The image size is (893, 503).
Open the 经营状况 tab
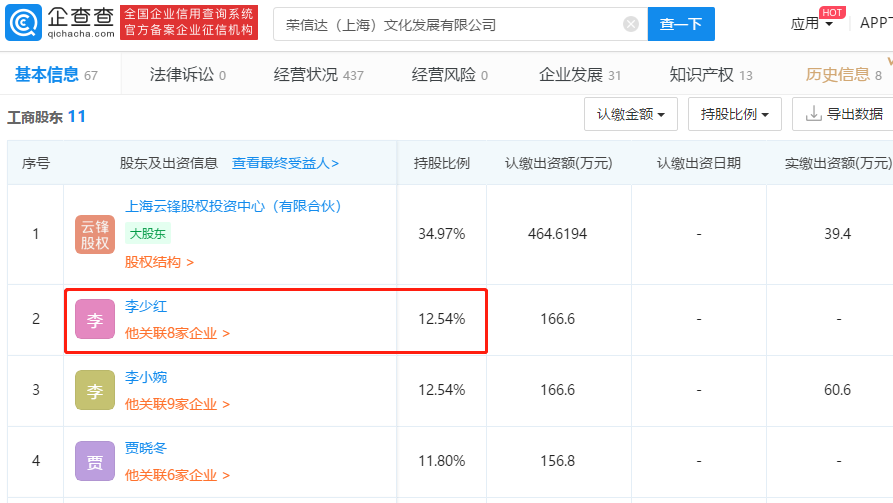click(x=318, y=75)
